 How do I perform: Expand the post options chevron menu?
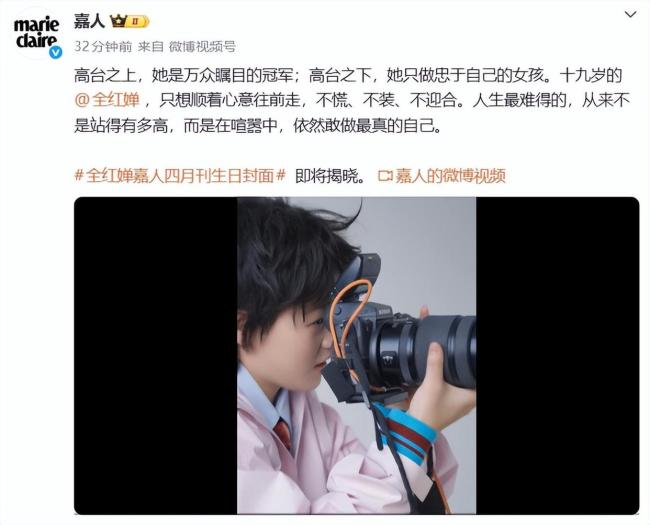point(630,15)
